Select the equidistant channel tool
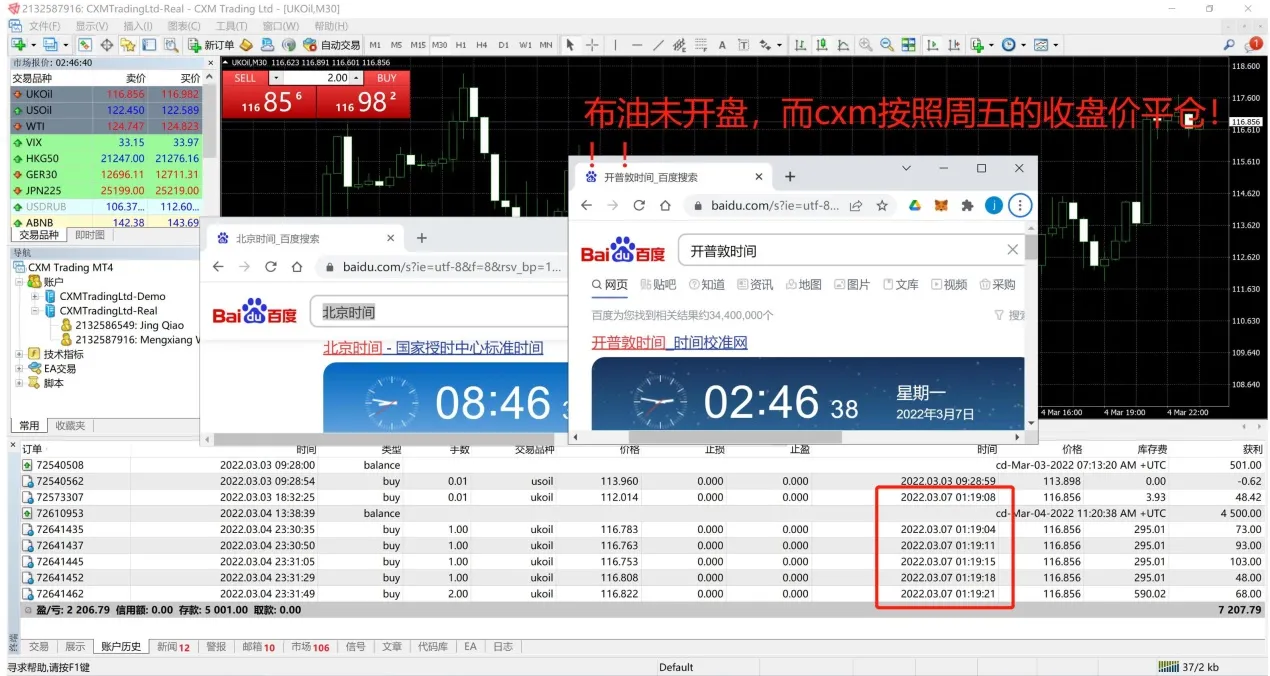Screen dimensions: 1270x676 click(x=680, y=45)
